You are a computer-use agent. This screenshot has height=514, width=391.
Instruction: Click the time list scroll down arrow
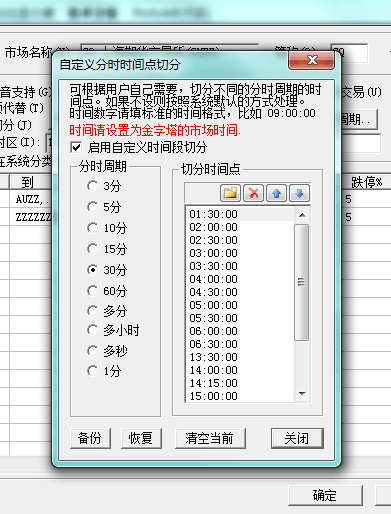point(302,394)
